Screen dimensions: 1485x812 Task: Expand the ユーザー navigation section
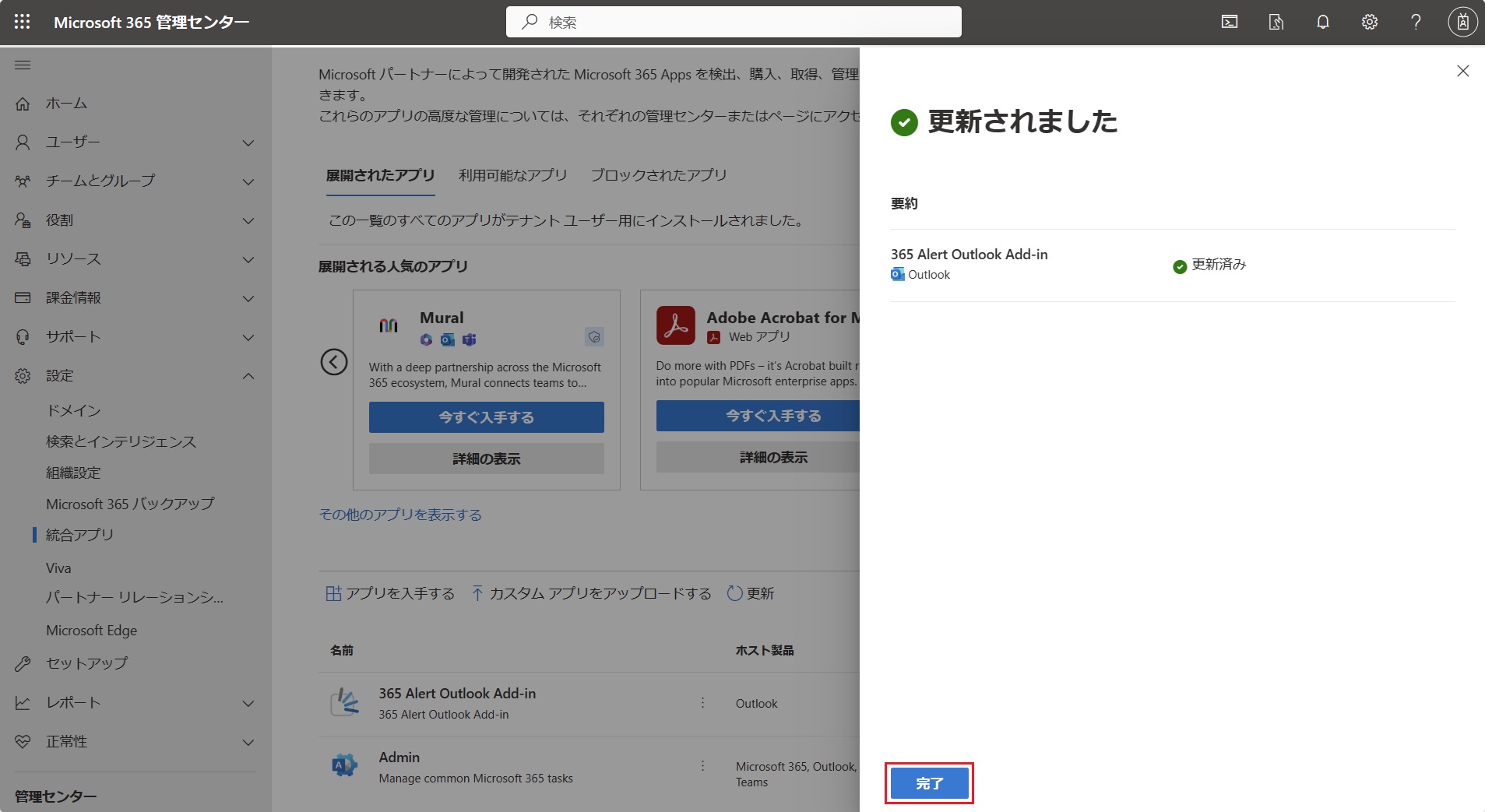point(248,142)
